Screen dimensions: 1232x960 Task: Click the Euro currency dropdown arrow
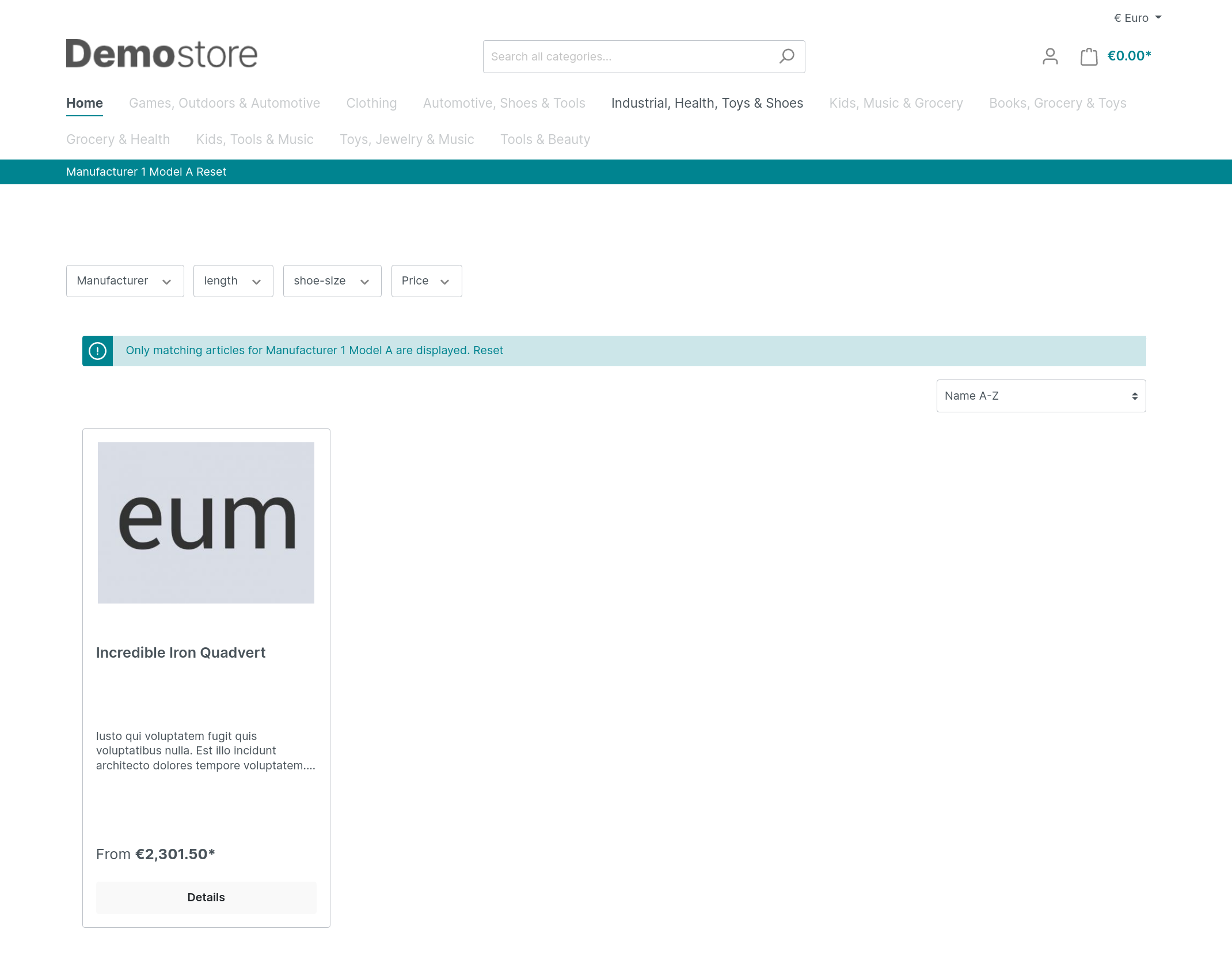[x=1159, y=18]
